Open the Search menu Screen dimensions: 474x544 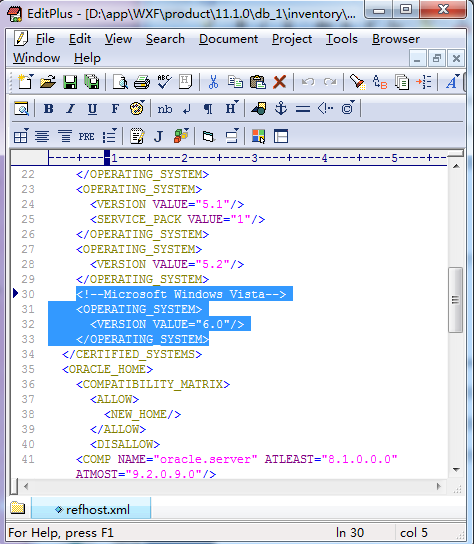click(165, 39)
